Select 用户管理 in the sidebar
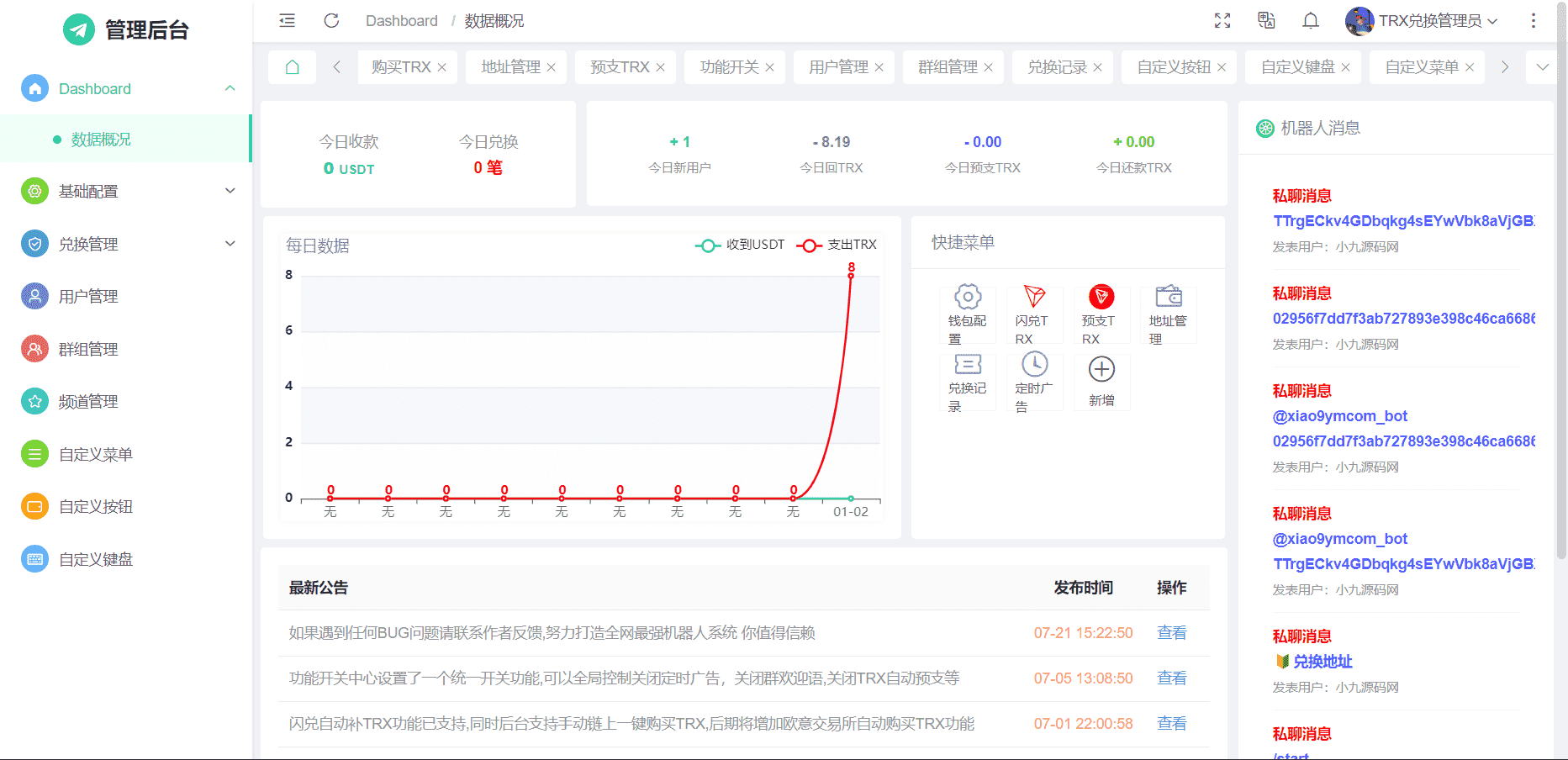 88,297
